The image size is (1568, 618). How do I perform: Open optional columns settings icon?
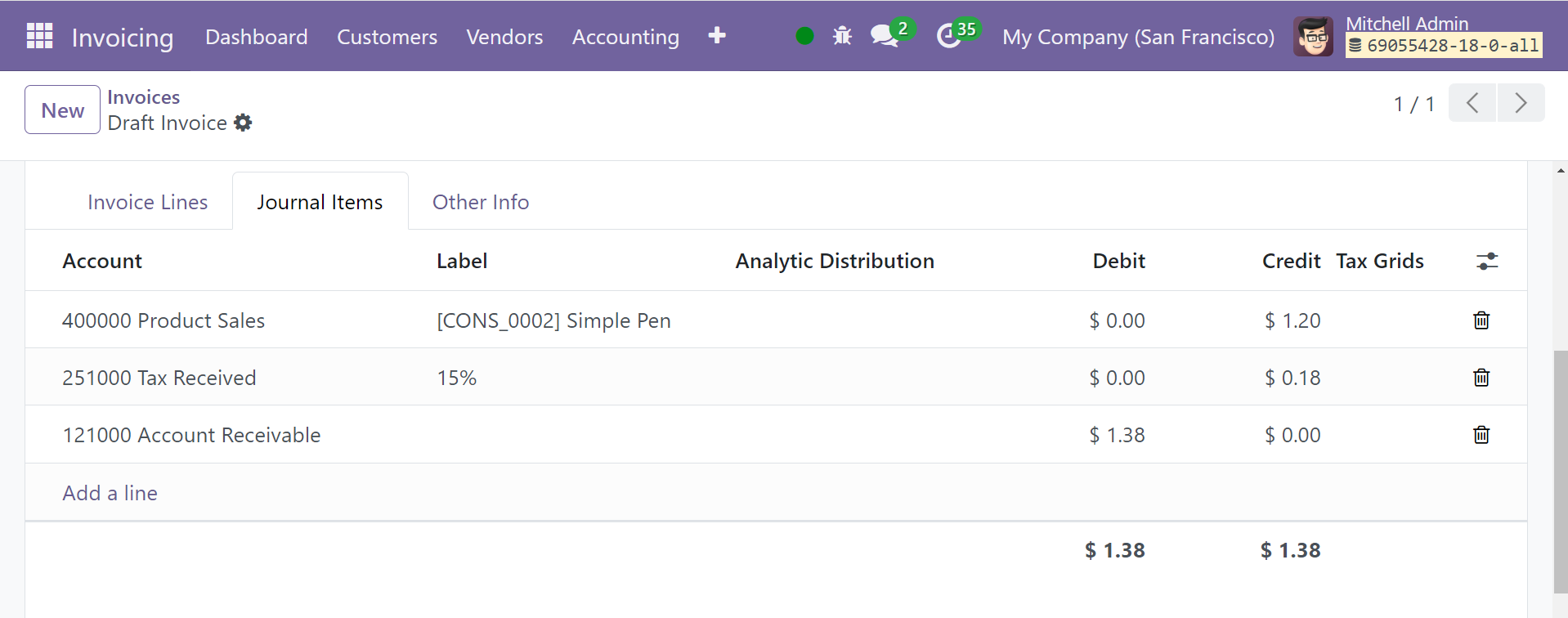[1487, 262]
